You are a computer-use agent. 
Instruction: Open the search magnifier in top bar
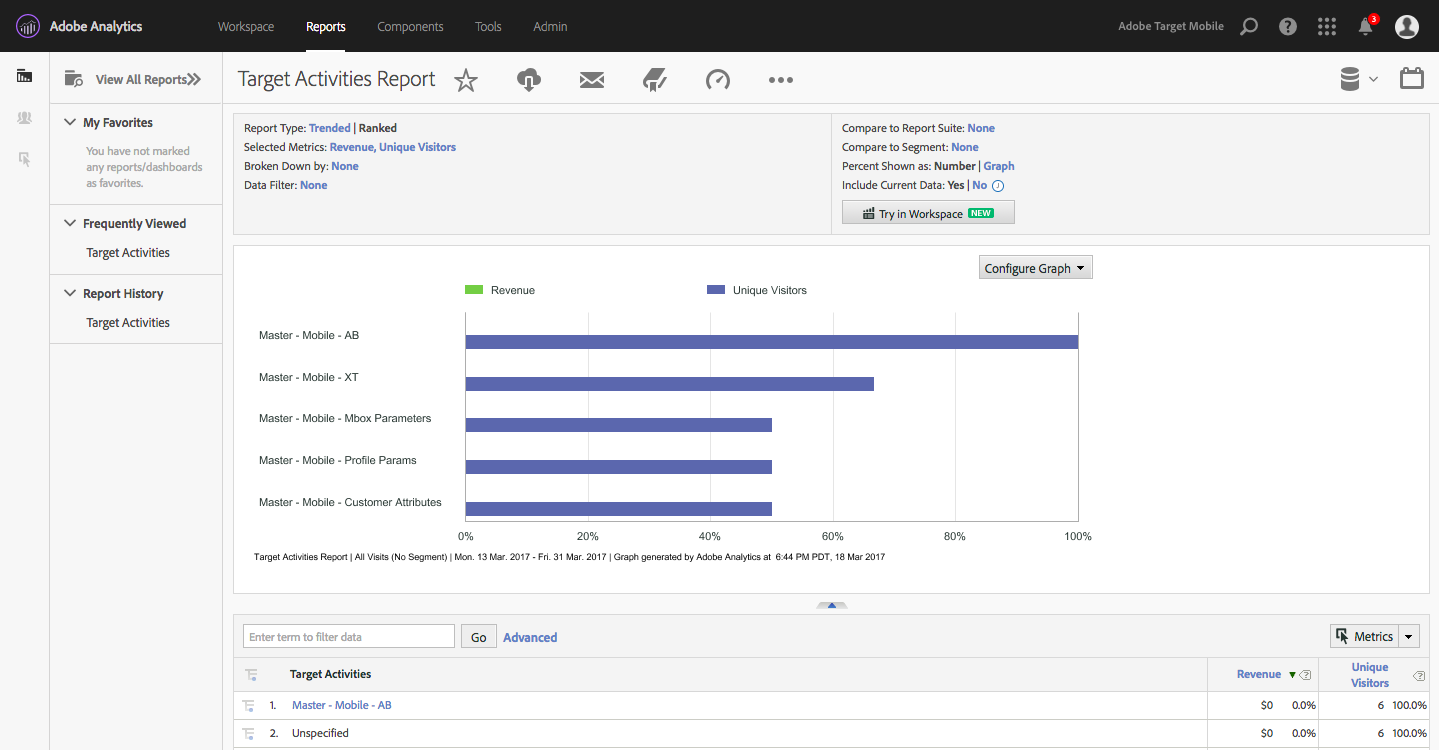click(1248, 27)
